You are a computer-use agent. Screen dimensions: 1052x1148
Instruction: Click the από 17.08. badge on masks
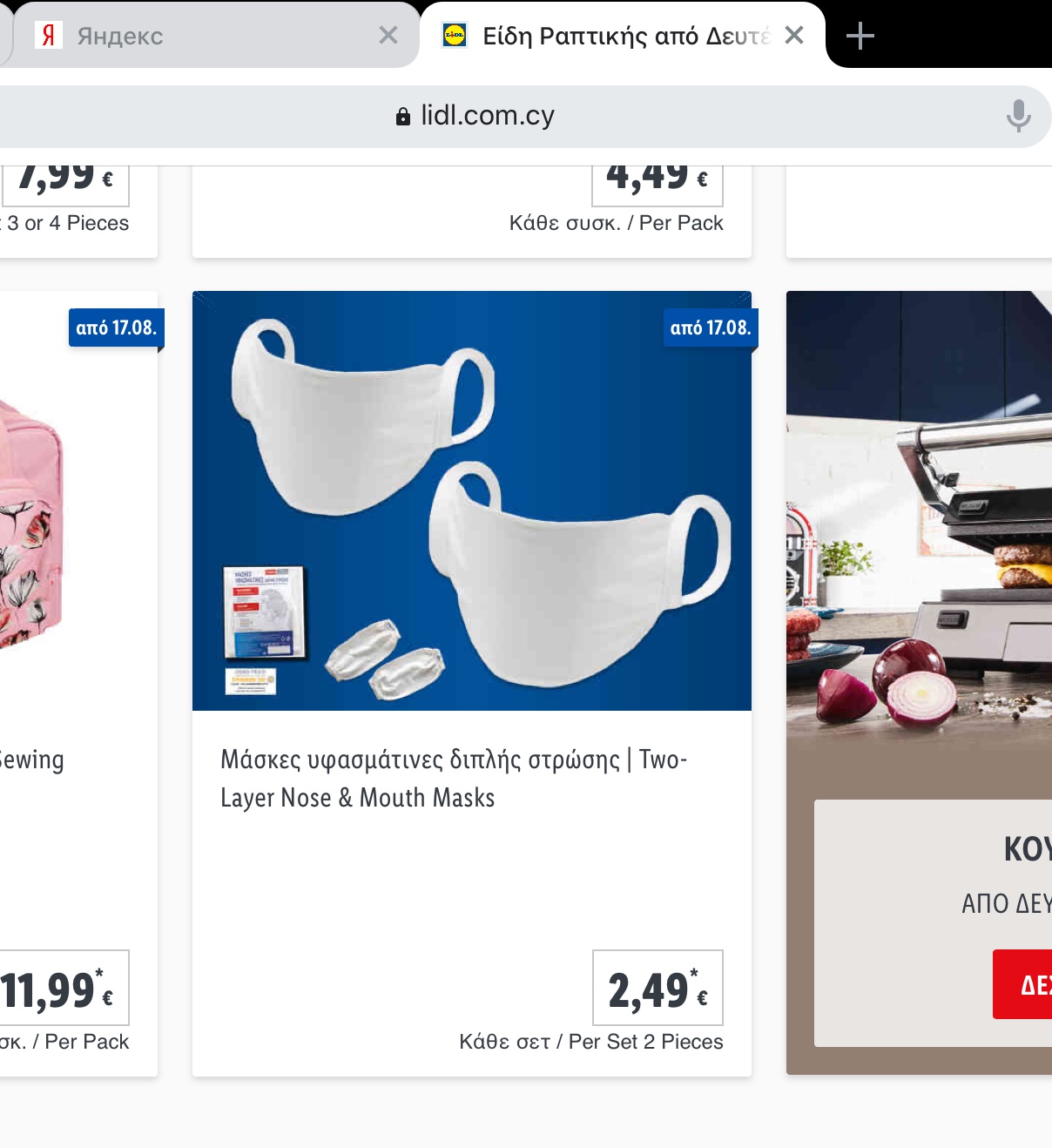(710, 328)
